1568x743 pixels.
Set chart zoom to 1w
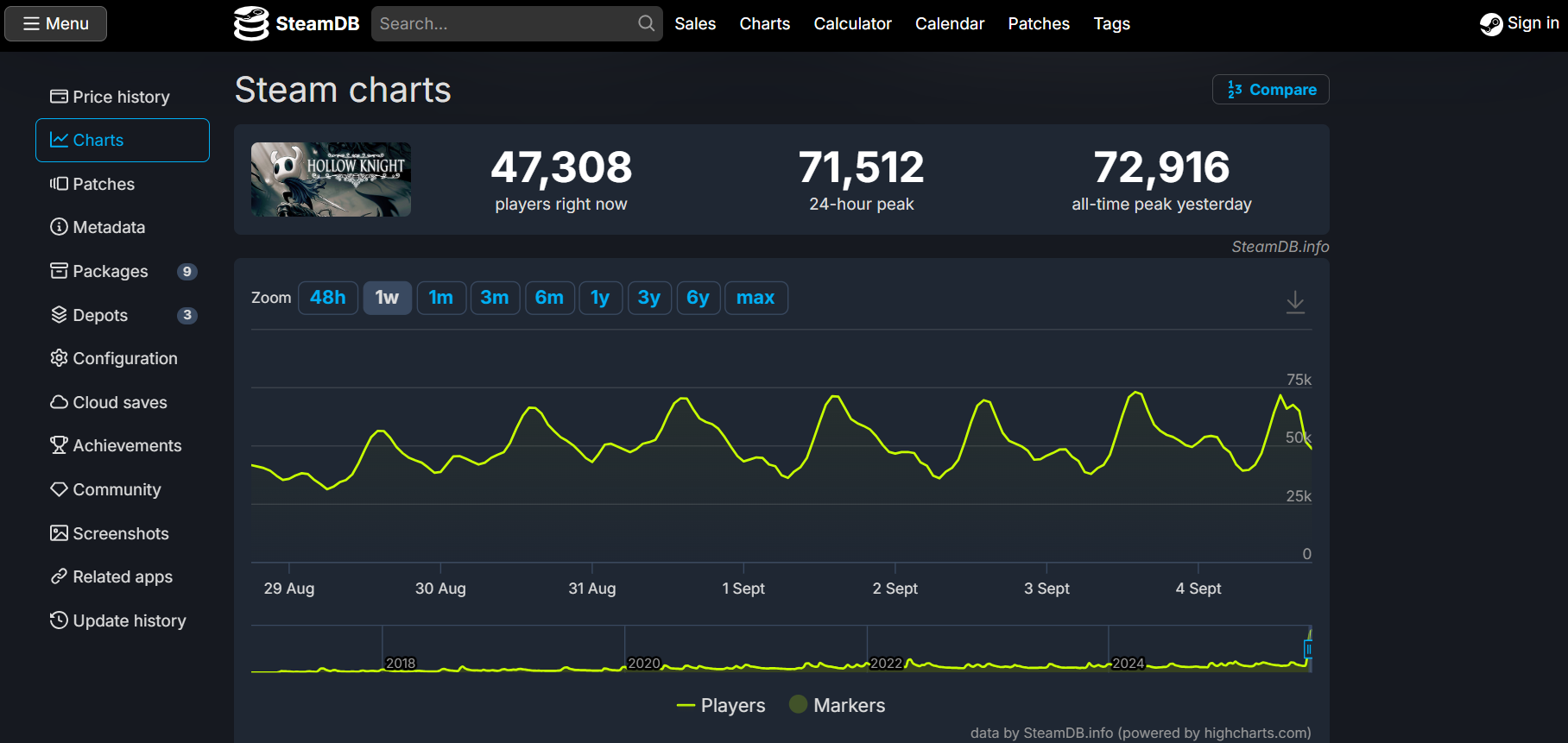pos(387,298)
